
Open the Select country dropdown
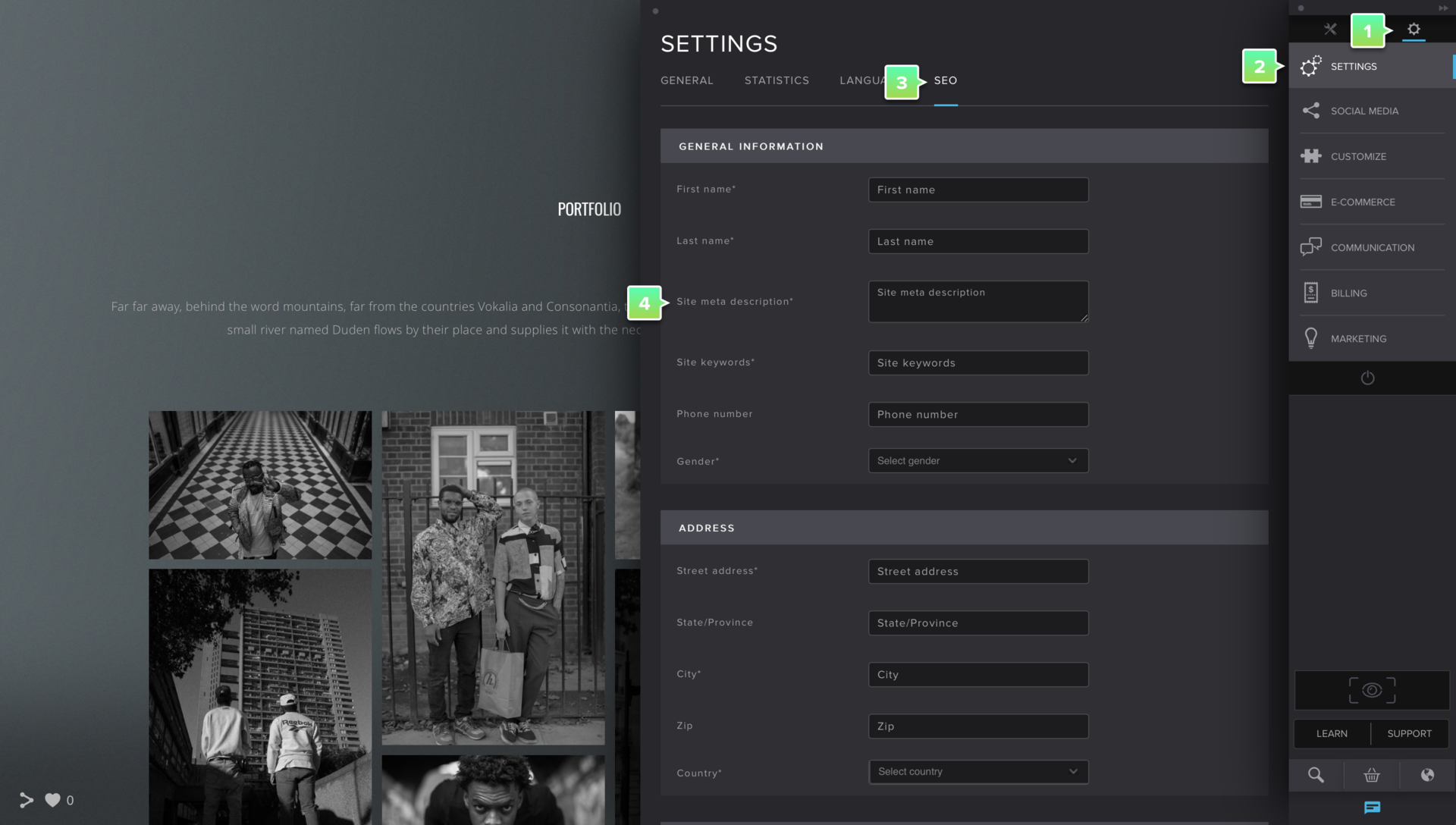pyautogui.click(x=978, y=771)
